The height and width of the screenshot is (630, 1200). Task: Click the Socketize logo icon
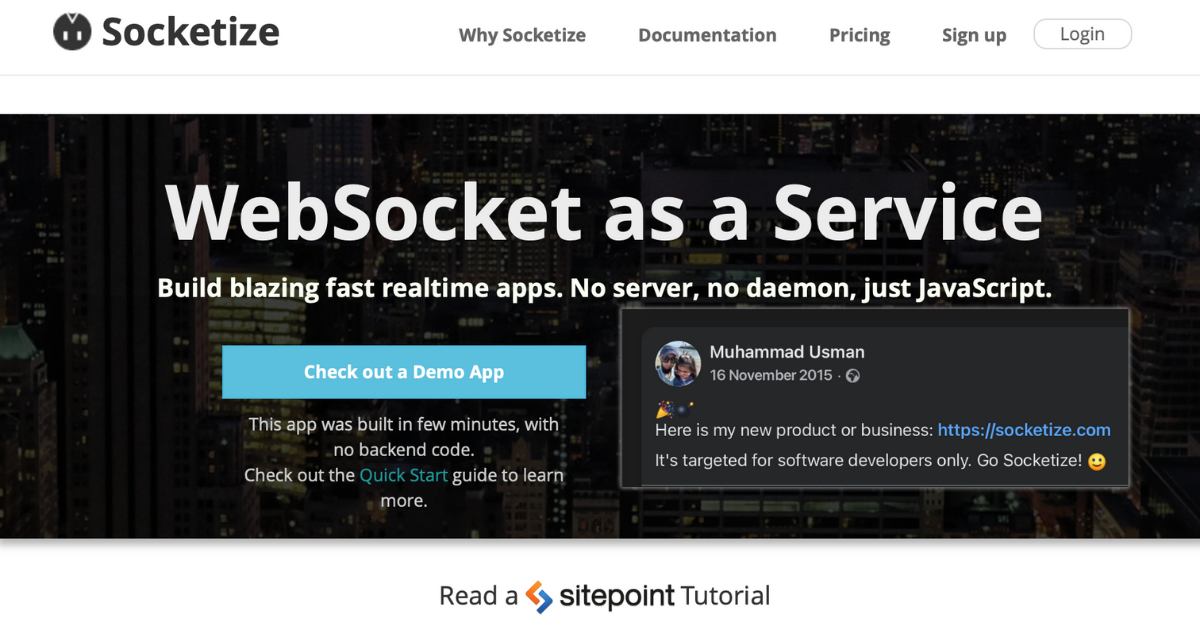[x=70, y=31]
